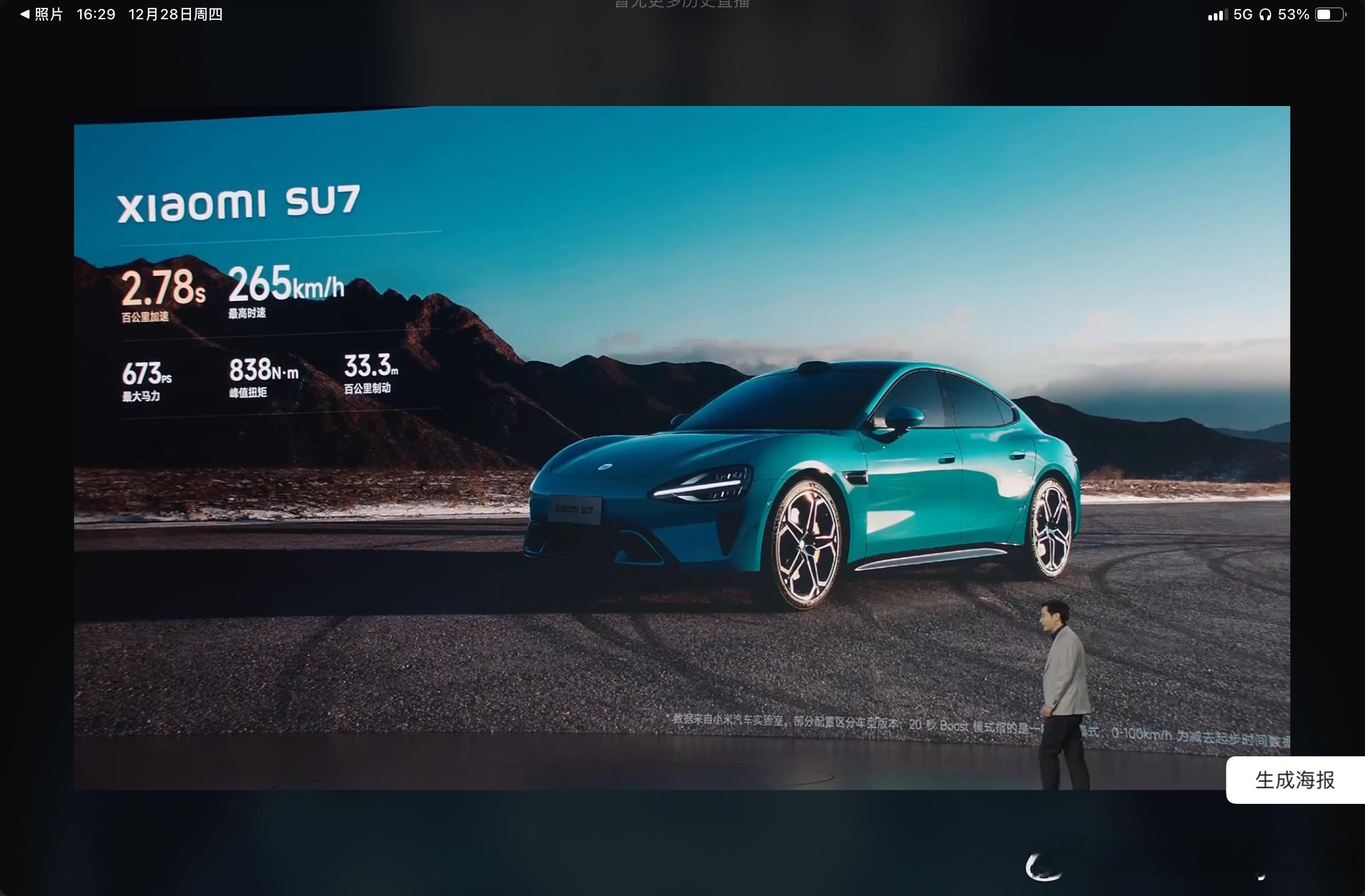Tap the 最高时速 label
Viewport: 1365px width, 896px height.
[247, 313]
